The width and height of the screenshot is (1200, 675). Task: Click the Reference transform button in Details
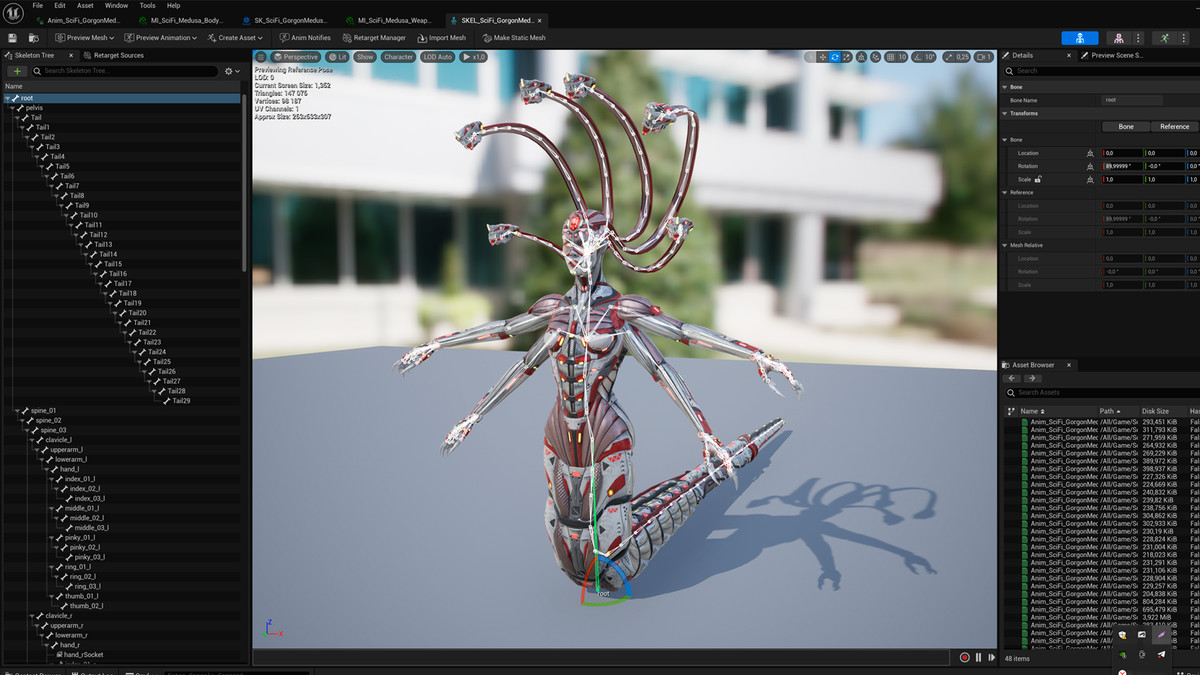pos(1174,127)
